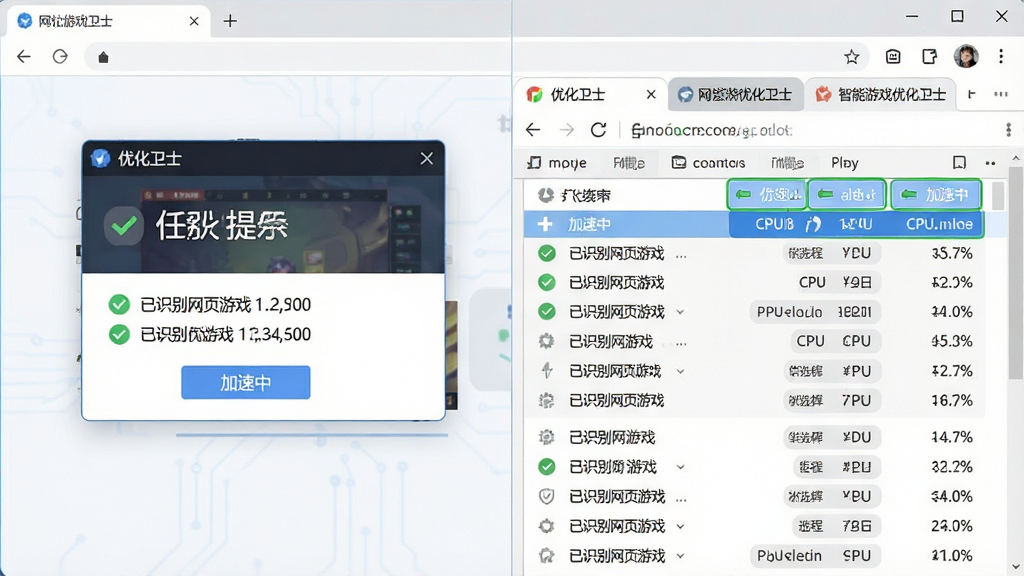Screen dimensions: 1024x576
Task: Click the green-bordered 加速中 button above the table
Action: [936, 195]
